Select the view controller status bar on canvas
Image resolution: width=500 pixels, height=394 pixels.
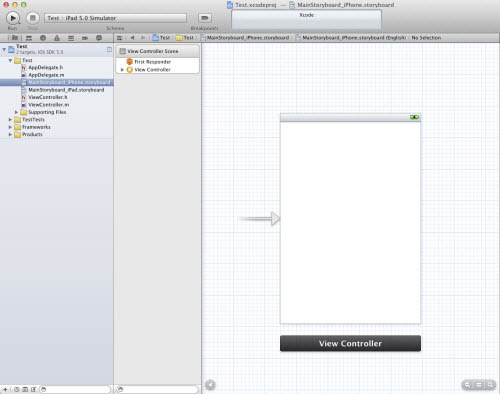350,117
